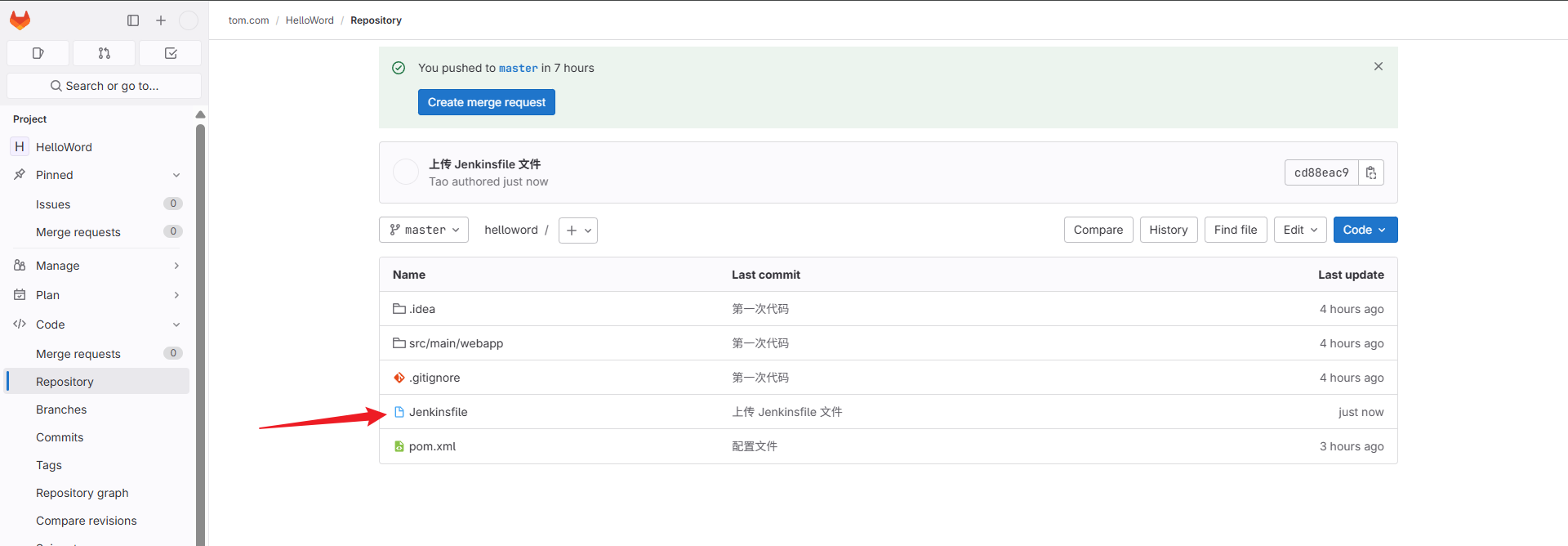Open src/main/webapp folder
1568x546 pixels.
(456, 343)
